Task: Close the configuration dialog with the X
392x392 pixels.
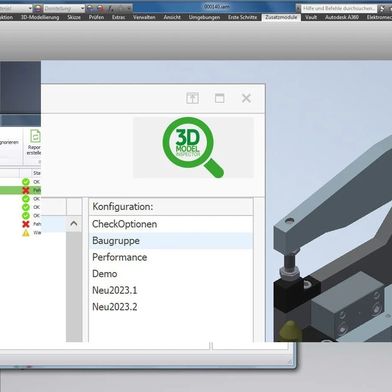Action: 246,98
